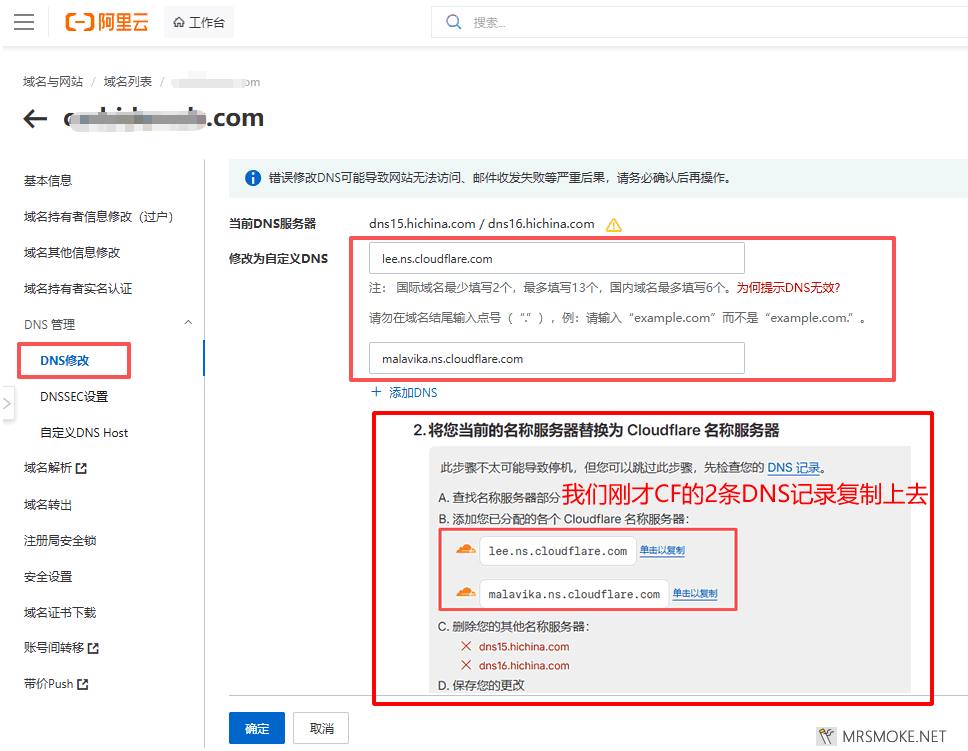This screenshot has height=751, width=968.
Task: Click the blue info icon in banner
Action: pos(253,178)
